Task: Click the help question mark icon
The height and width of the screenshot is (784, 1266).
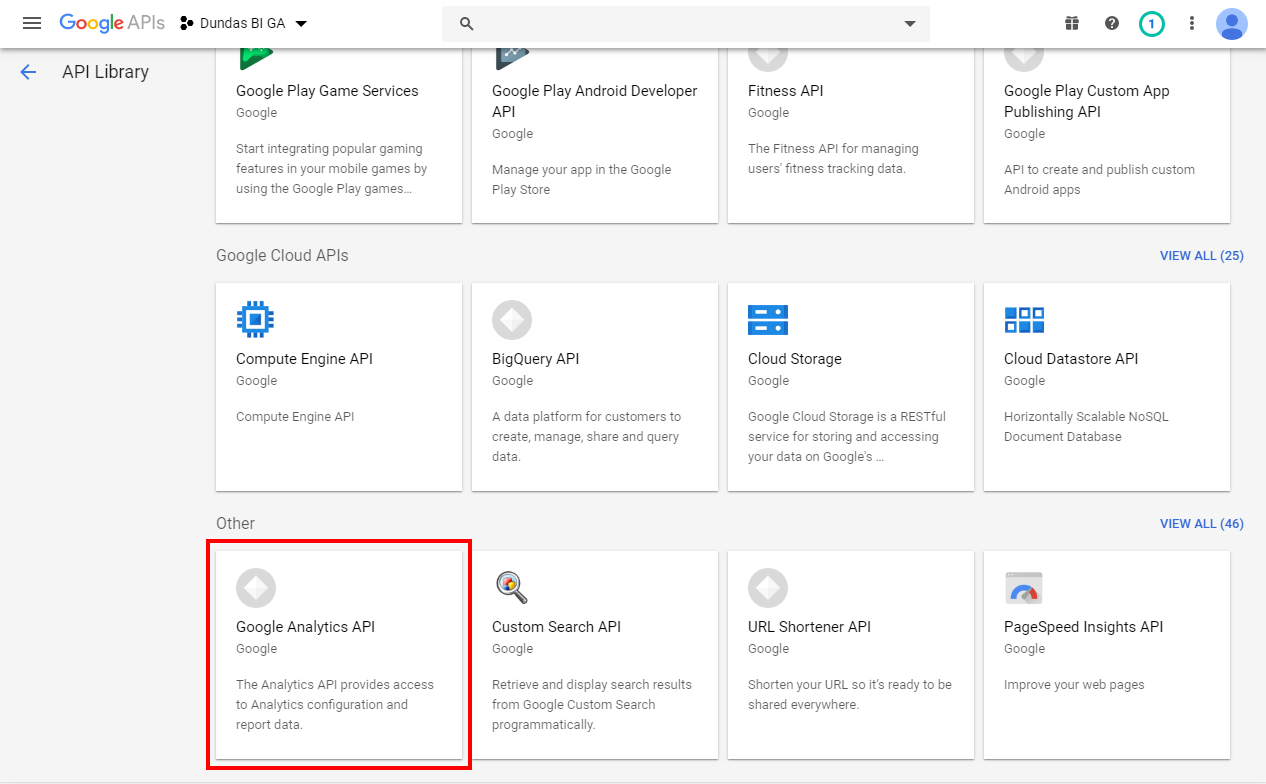Action: coord(1112,23)
